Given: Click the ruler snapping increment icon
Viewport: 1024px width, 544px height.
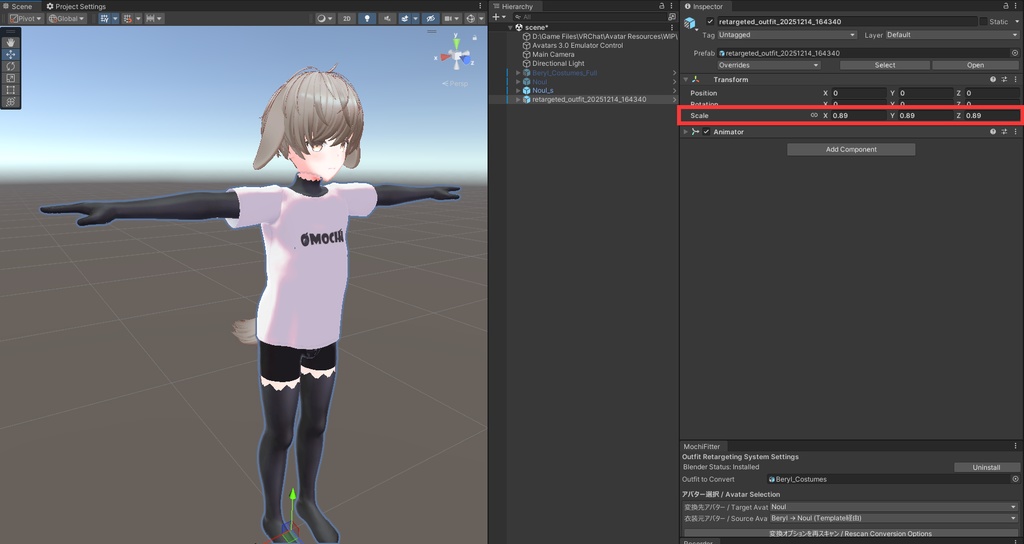Looking at the screenshot, I should [x=151, y=18].
